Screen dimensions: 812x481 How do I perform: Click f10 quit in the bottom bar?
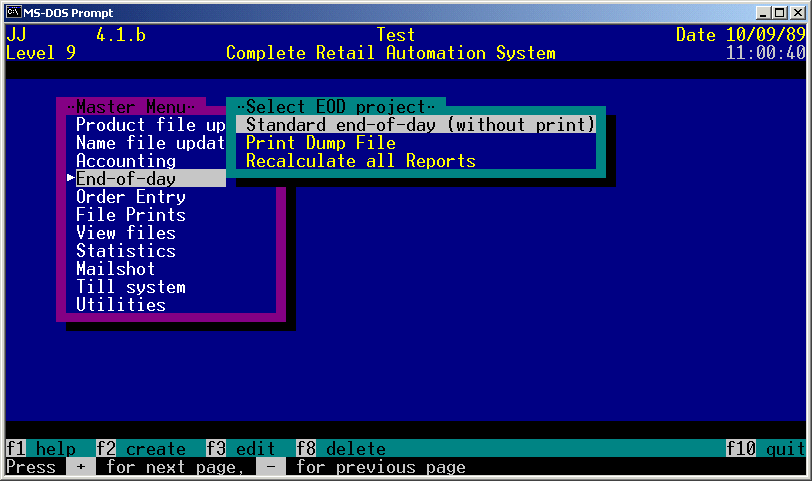coord(766,449)
